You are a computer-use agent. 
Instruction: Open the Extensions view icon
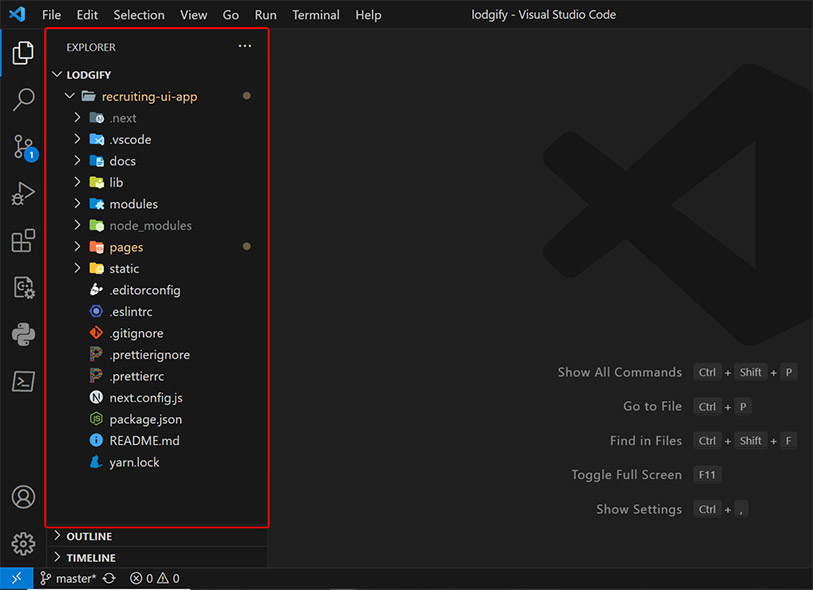point(22,241)
